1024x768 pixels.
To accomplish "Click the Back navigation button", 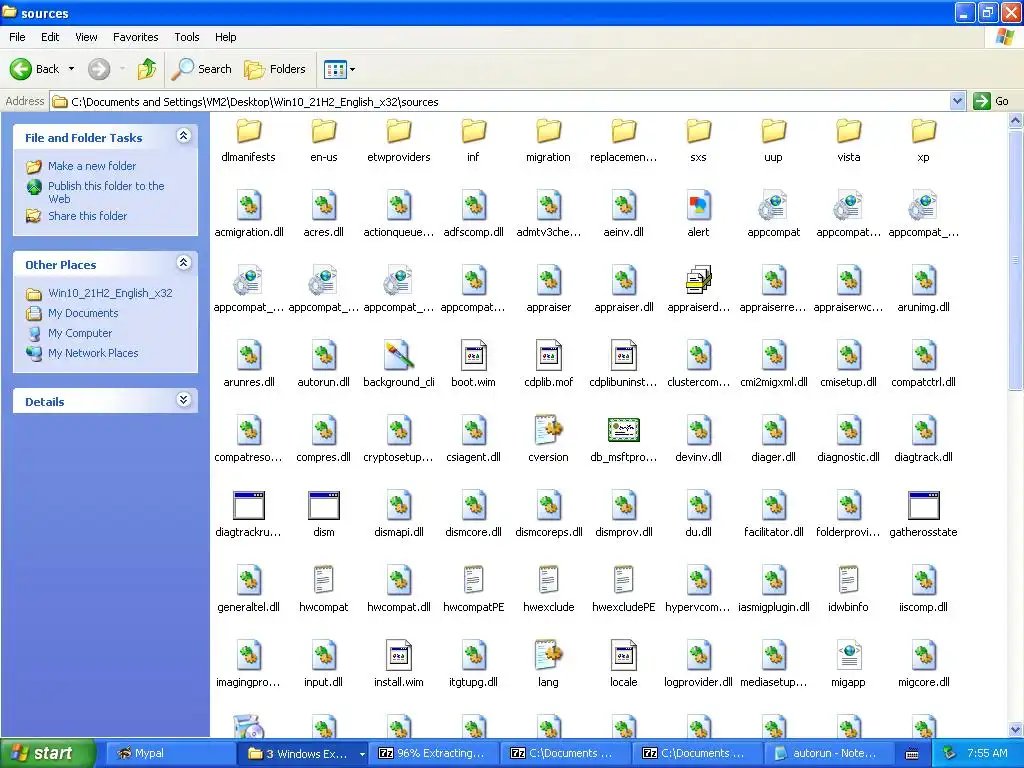I will point(35,69).
